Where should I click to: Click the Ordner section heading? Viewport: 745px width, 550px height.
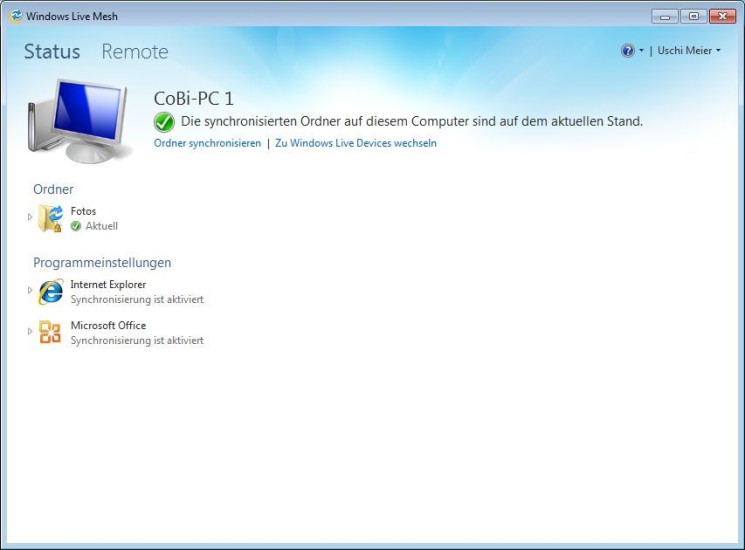click(53, 189)
